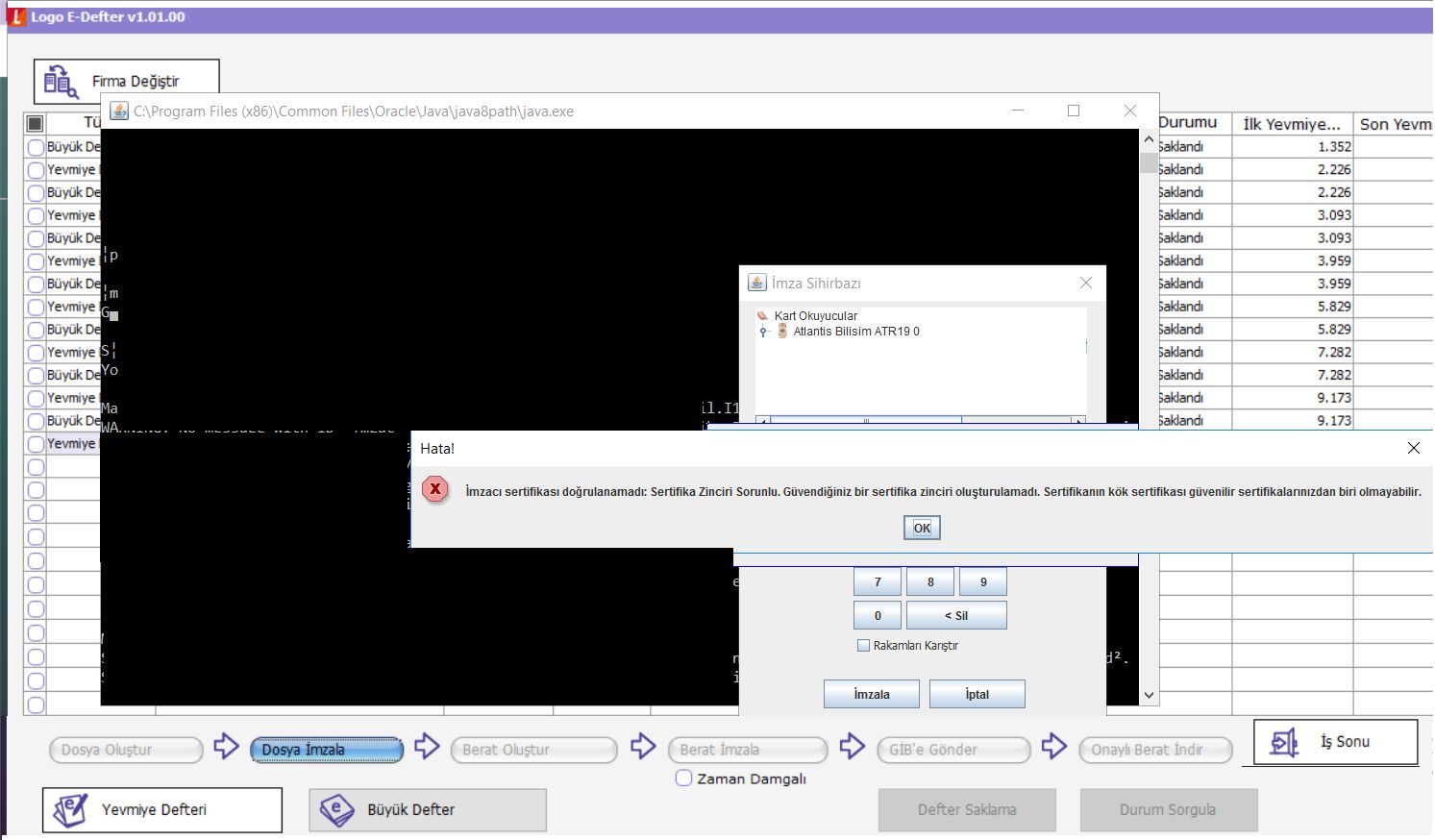Click arrow before Onaylı Berat İndir
This screenshot has width=1435, height=840.
(x=1054, y=747)
